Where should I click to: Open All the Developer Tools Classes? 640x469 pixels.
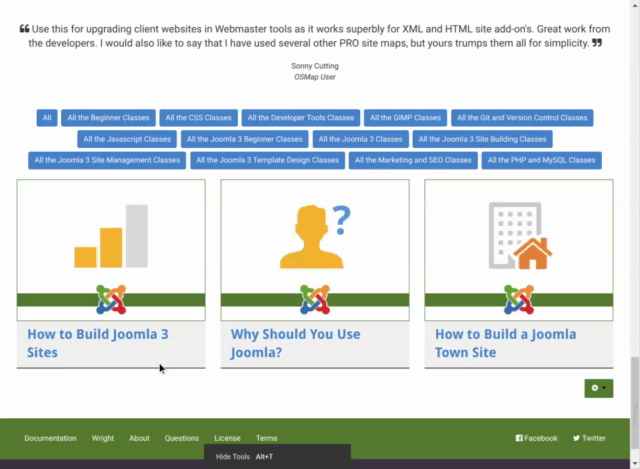coord(301,118)
